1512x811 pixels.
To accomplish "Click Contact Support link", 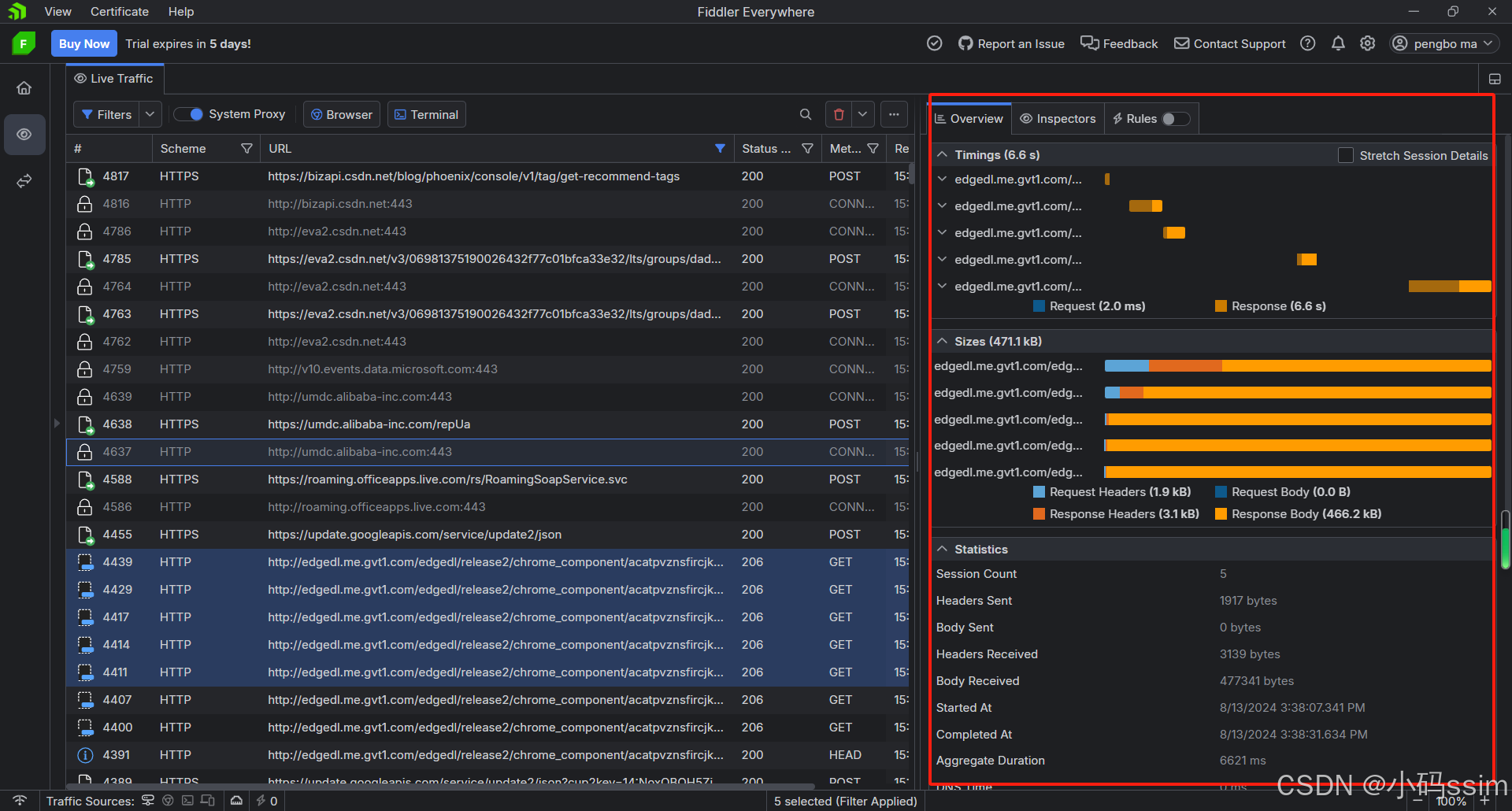I will coord(1229,44).
